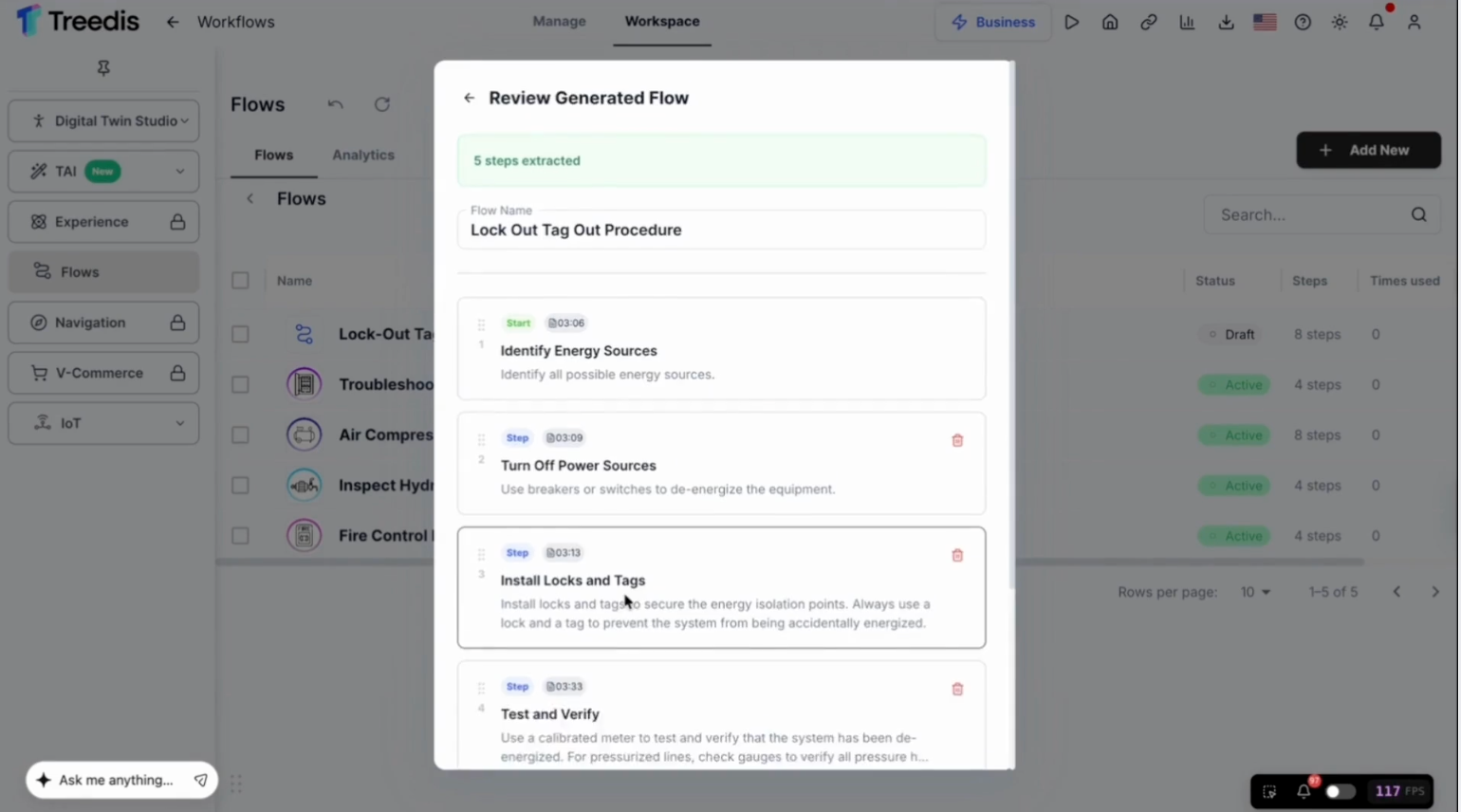The image size is (1461, 812).
Task: Click the Business plan button
Action: coord(995,22)
